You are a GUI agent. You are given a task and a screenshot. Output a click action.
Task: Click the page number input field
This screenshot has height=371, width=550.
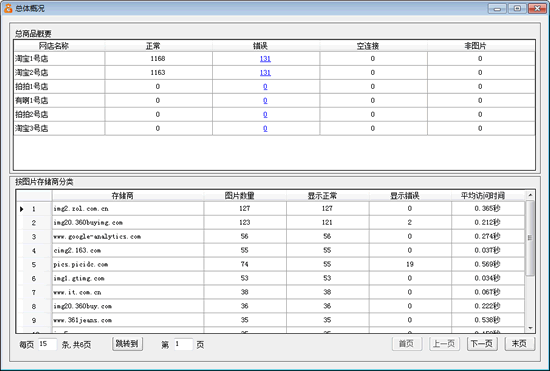(183, 344)
